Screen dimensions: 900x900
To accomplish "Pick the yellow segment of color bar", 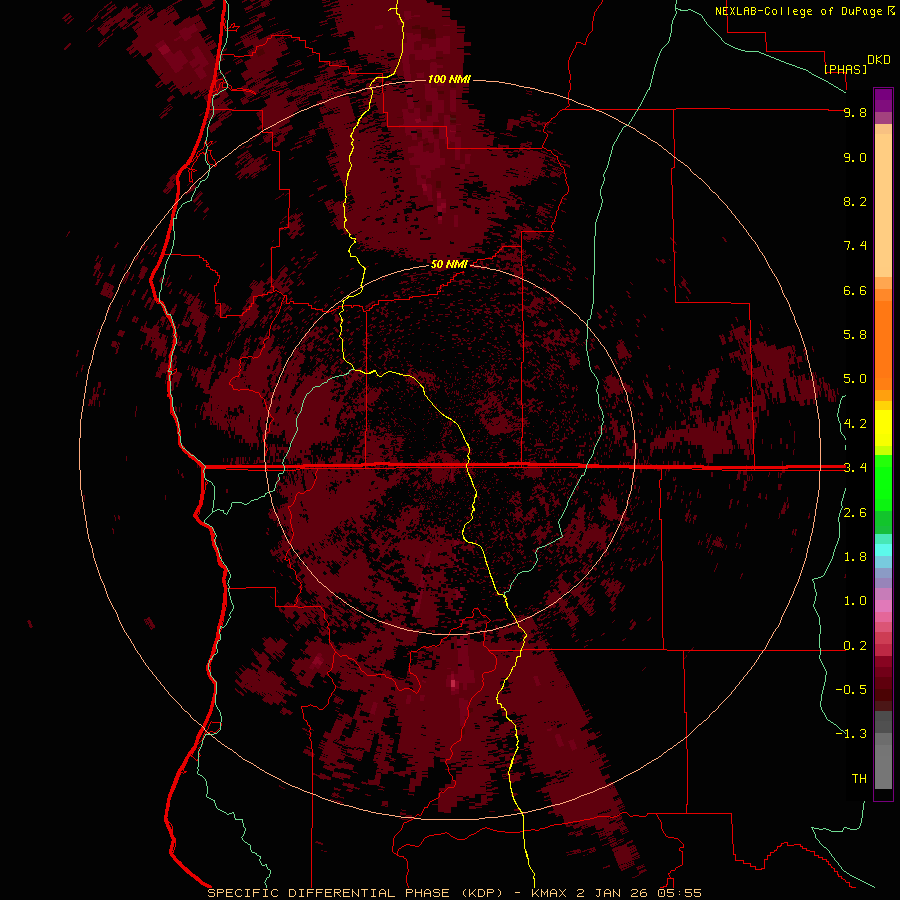I will tap(883, 428).
